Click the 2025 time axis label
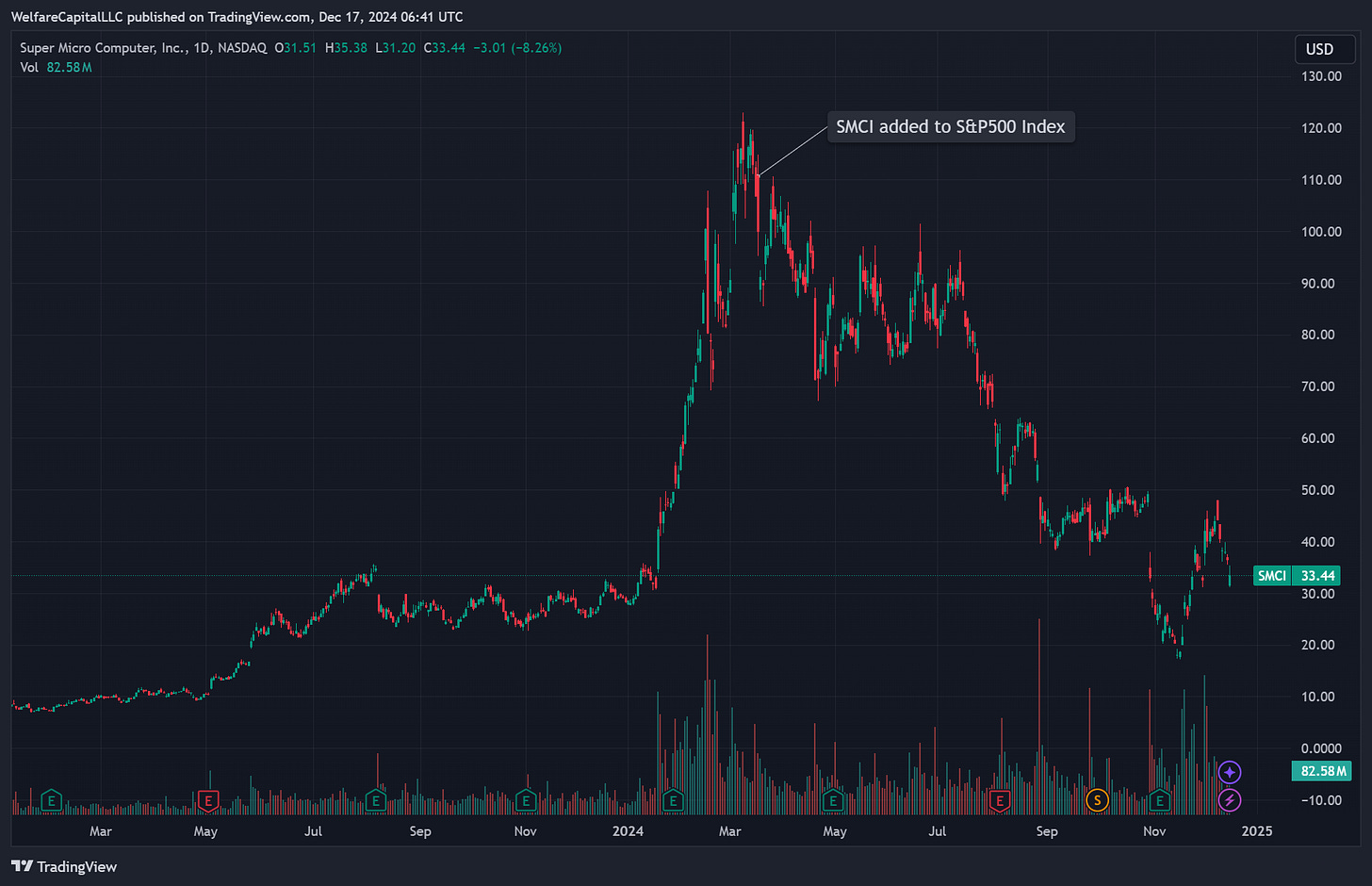This screenshot has width=1372, height=886. [1257, 831]
